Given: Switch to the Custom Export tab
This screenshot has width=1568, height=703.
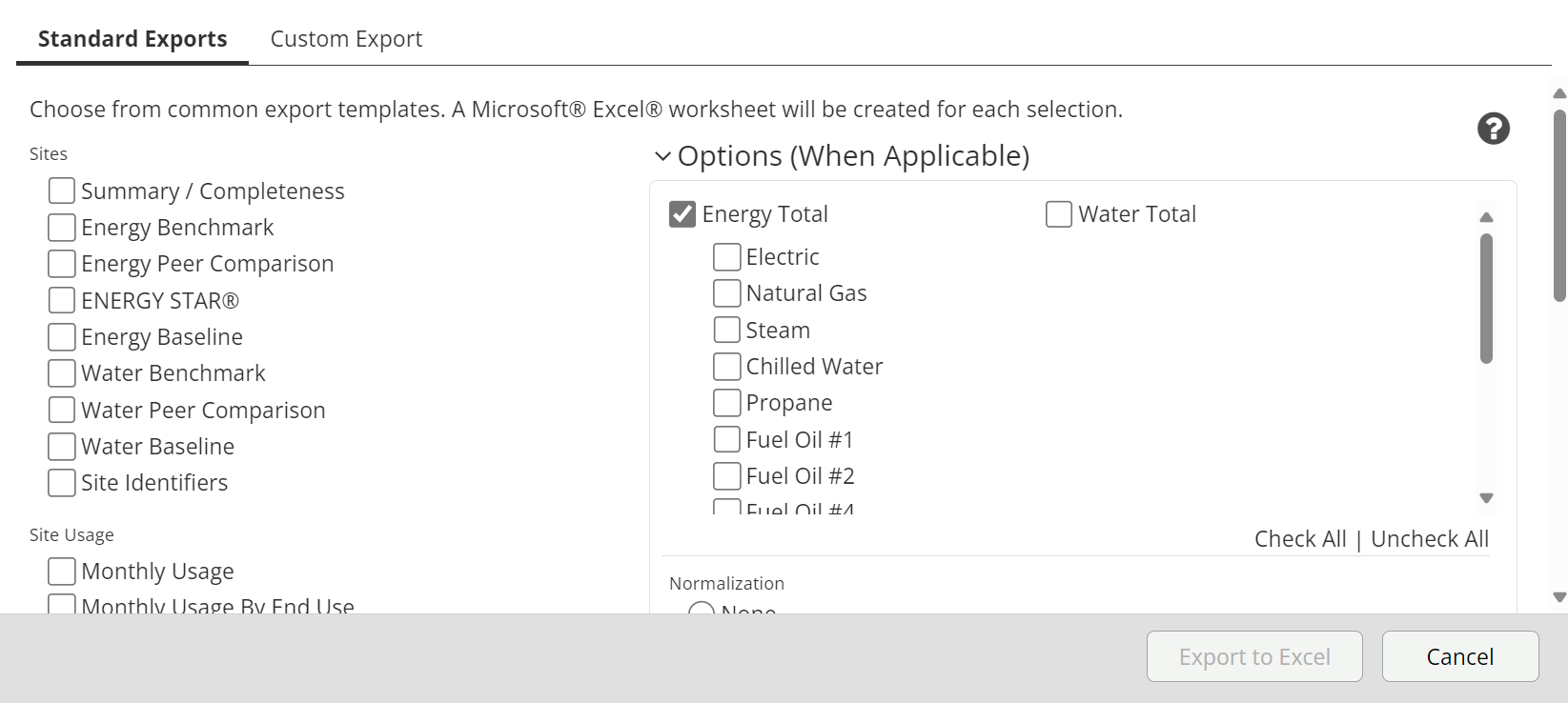Looking at the screenshot, I should pyautogui.click(x=346, y=39).
